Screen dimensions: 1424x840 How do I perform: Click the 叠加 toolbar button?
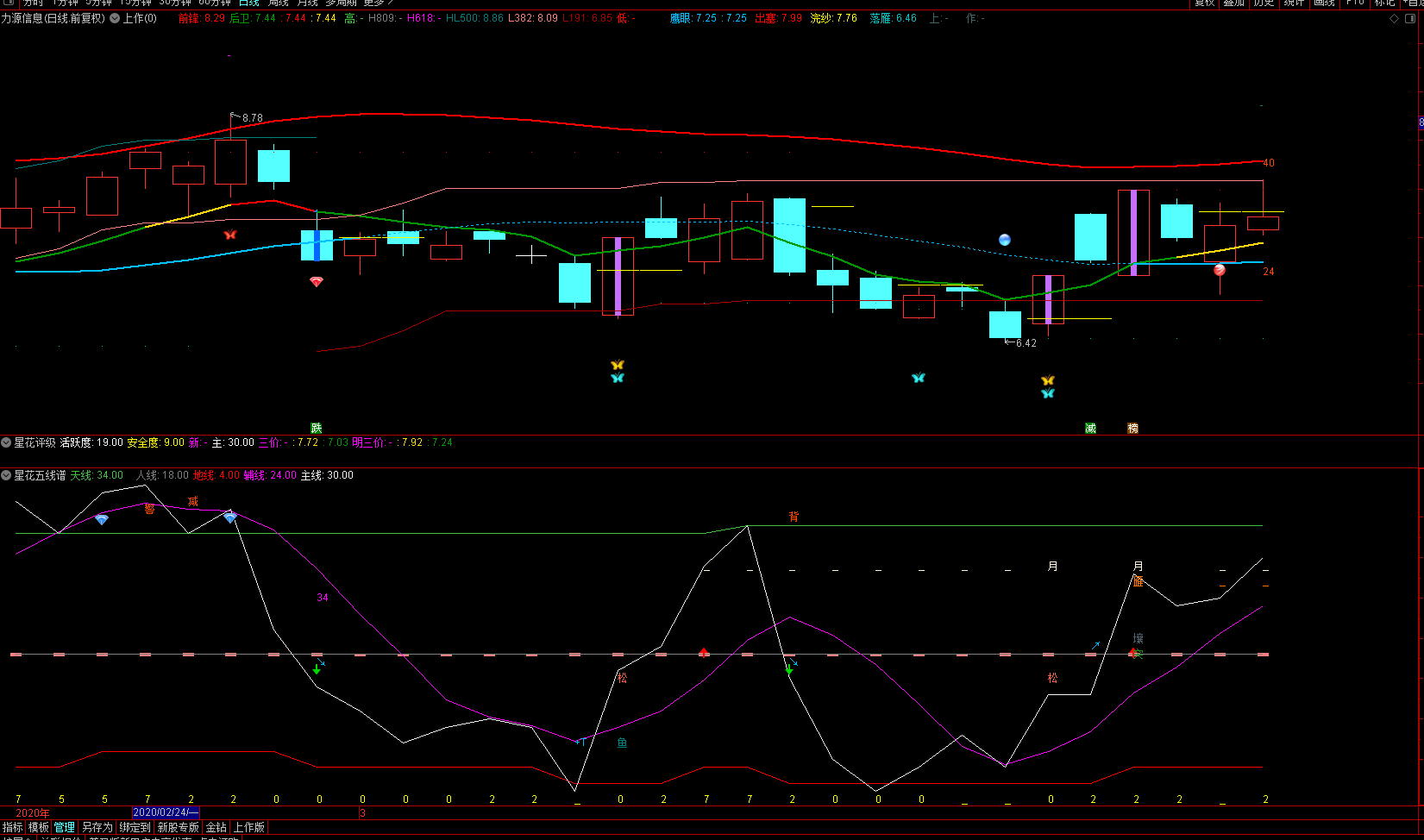(1234, 3)
